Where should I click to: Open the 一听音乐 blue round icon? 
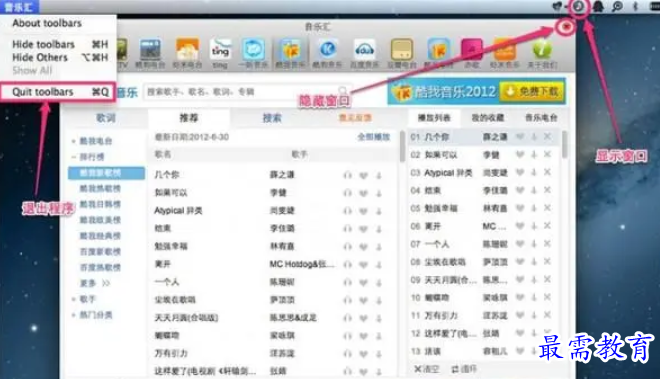tap(253, 53)
